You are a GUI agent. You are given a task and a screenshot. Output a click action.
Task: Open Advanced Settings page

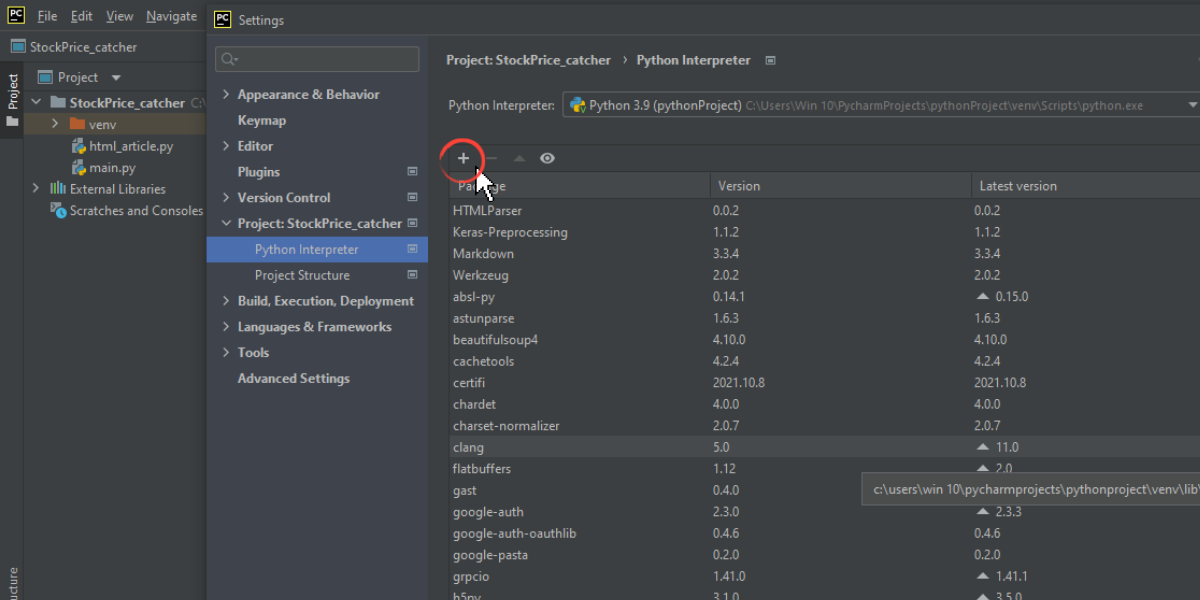coord(294,378)
